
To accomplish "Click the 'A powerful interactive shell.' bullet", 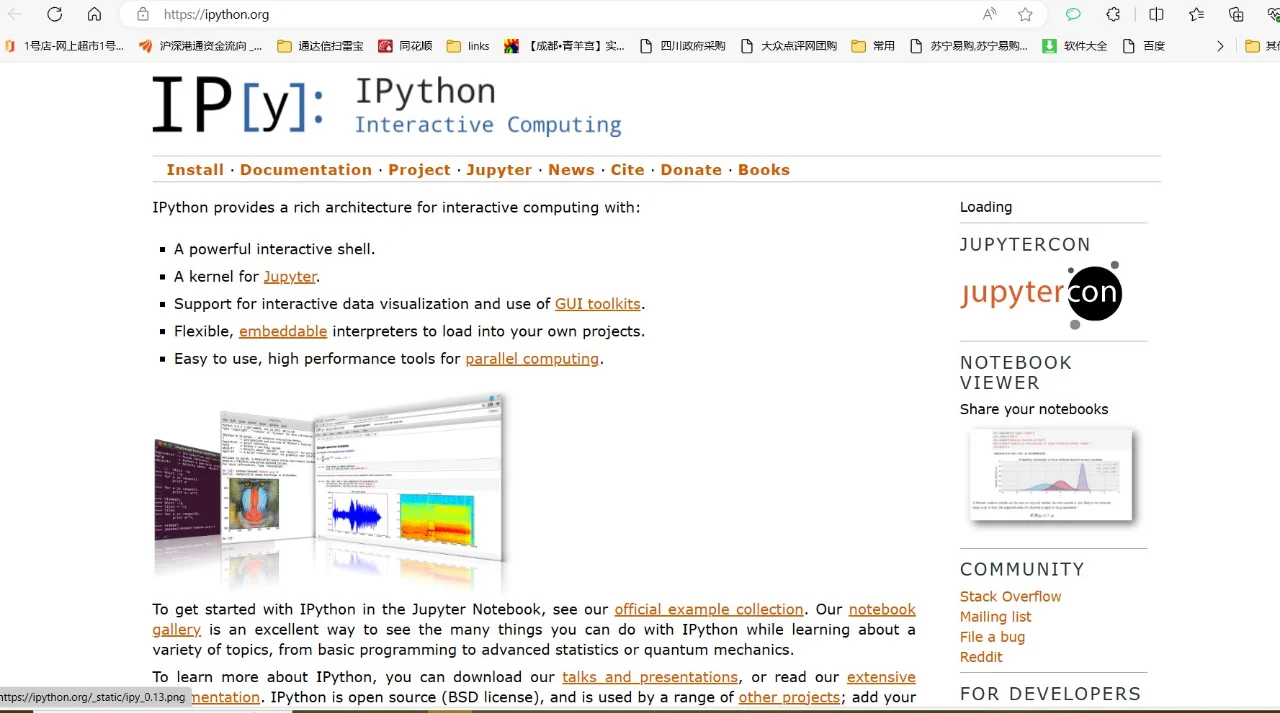I will [275, 250].
